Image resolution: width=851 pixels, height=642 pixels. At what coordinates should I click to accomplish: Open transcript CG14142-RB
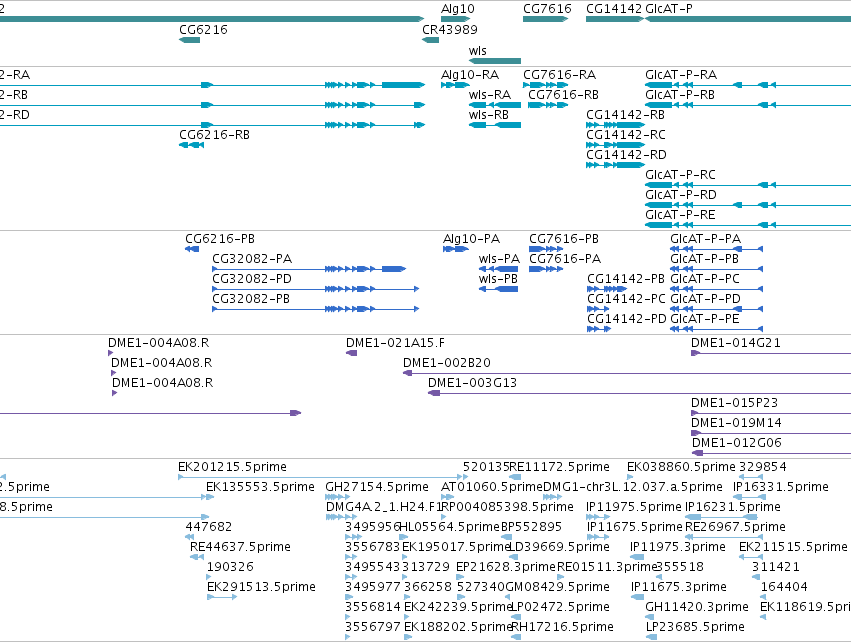pos(625,115)
